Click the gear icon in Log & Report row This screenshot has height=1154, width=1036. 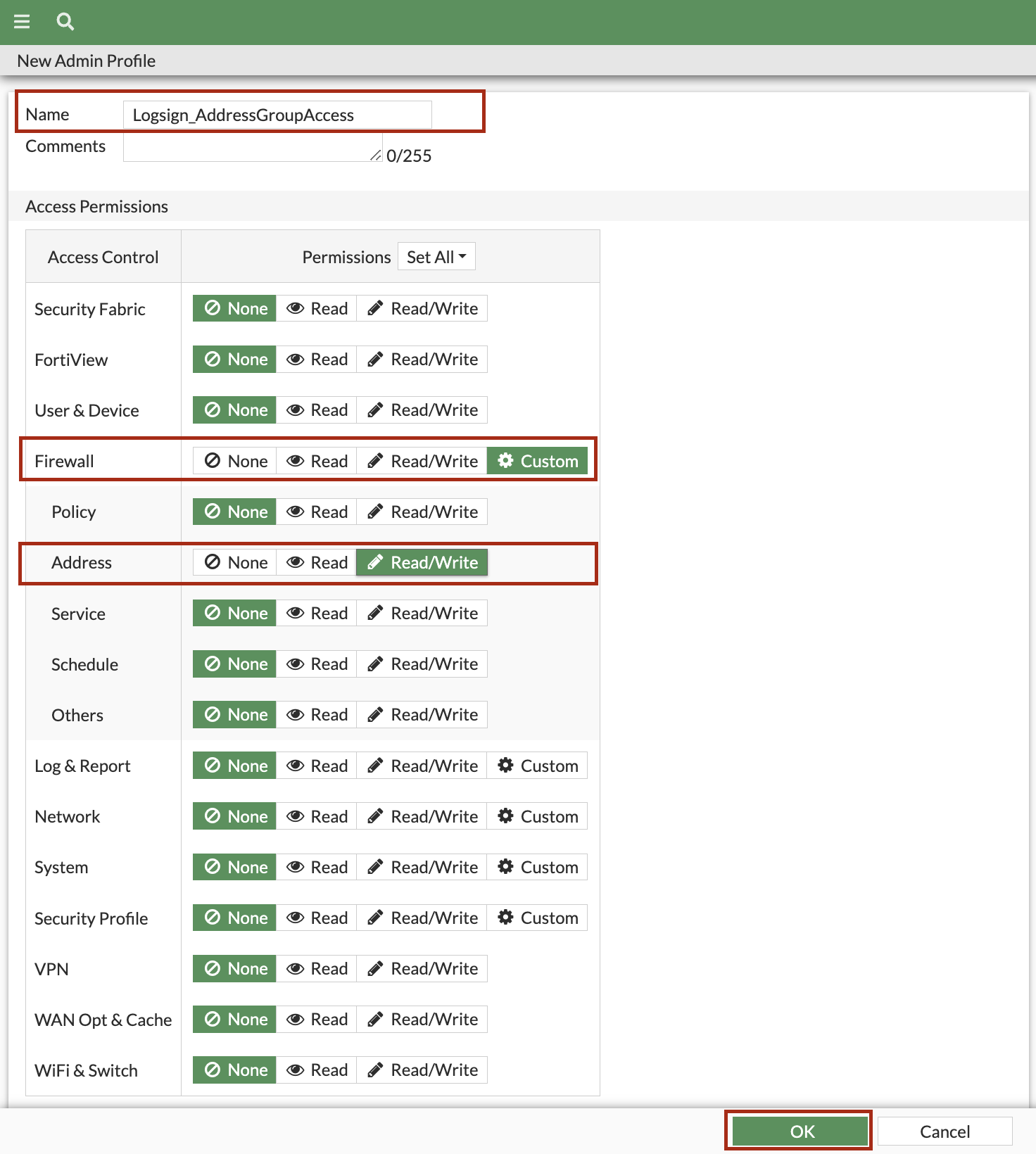pos(505,765)
